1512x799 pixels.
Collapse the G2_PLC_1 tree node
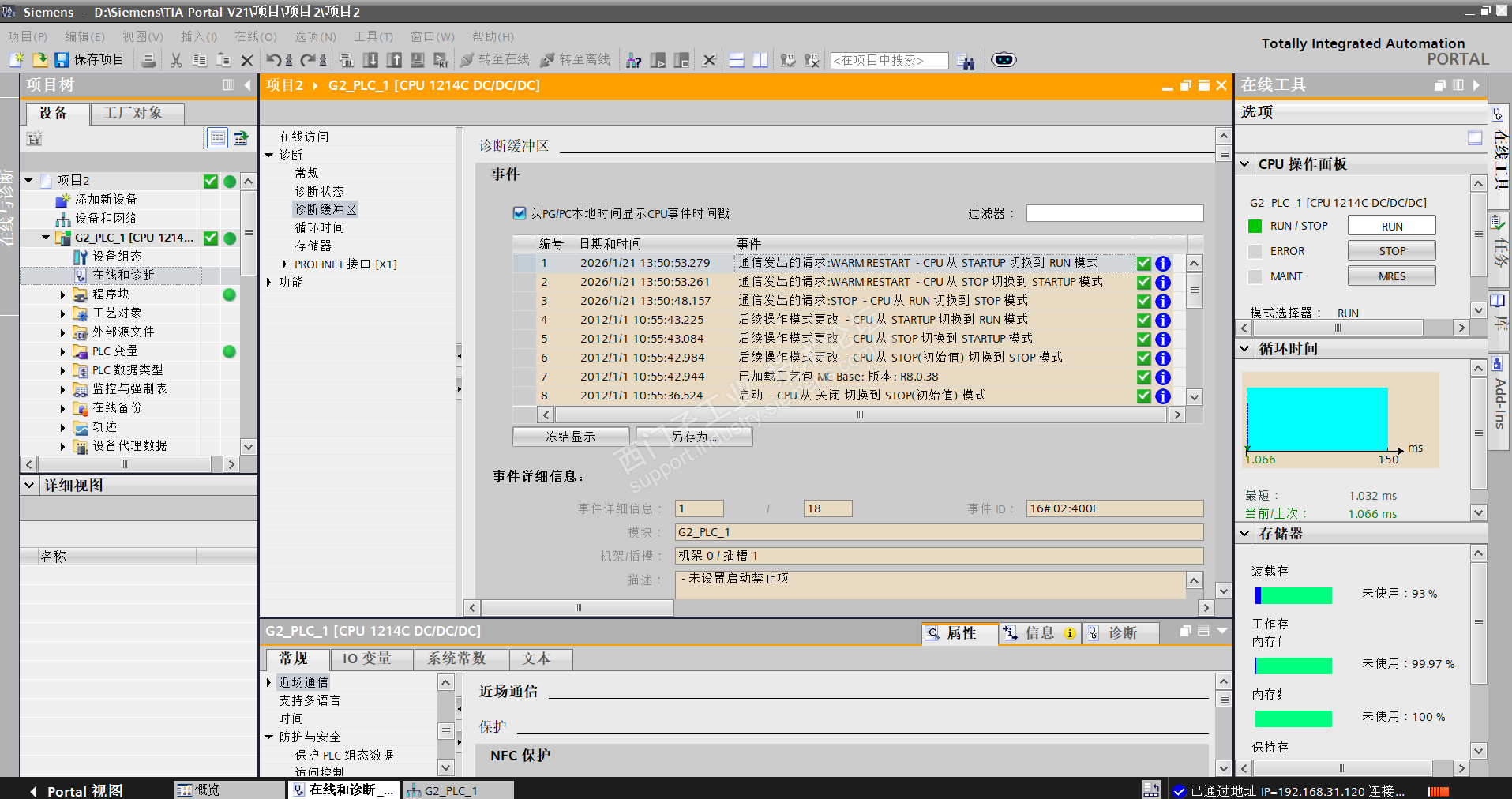tap(46, 238)
